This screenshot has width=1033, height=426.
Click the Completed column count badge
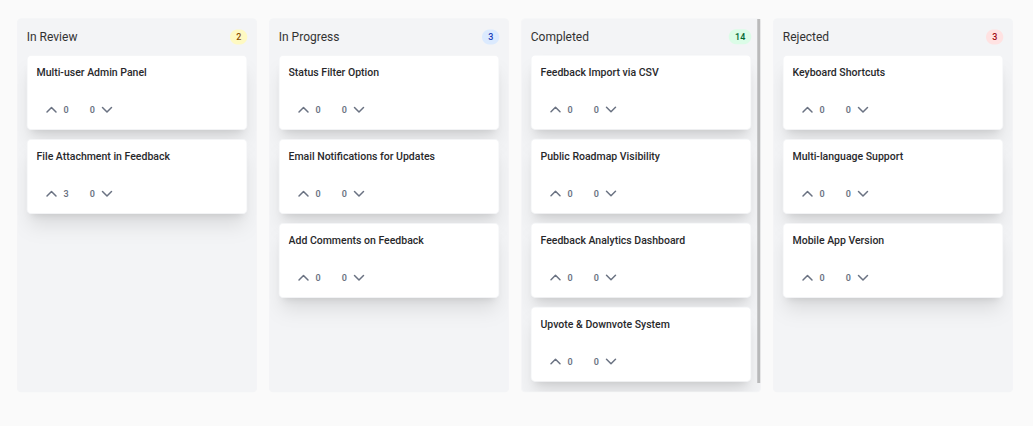coord(739,37)
